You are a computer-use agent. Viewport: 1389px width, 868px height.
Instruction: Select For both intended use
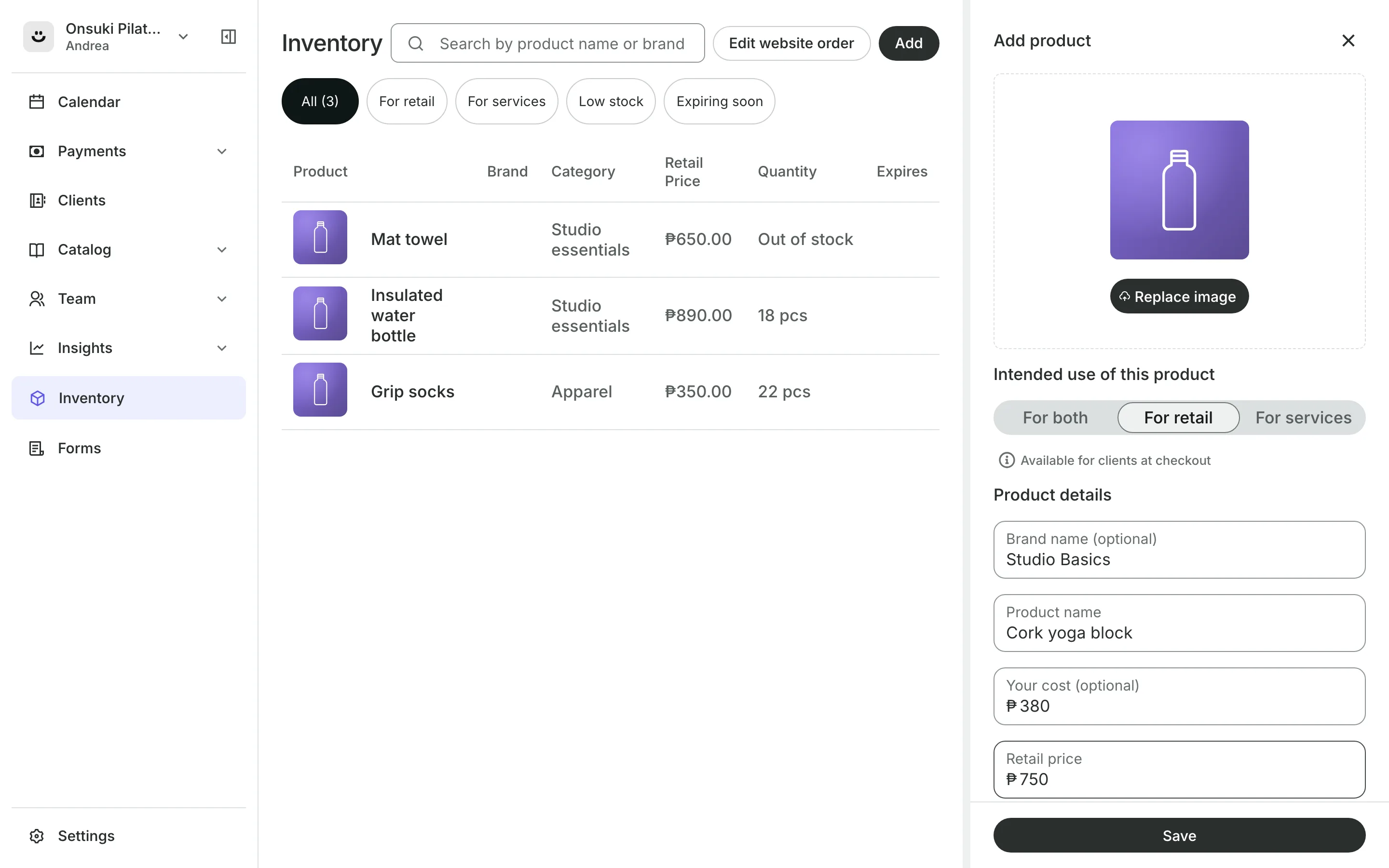[x=1055, y=417]
